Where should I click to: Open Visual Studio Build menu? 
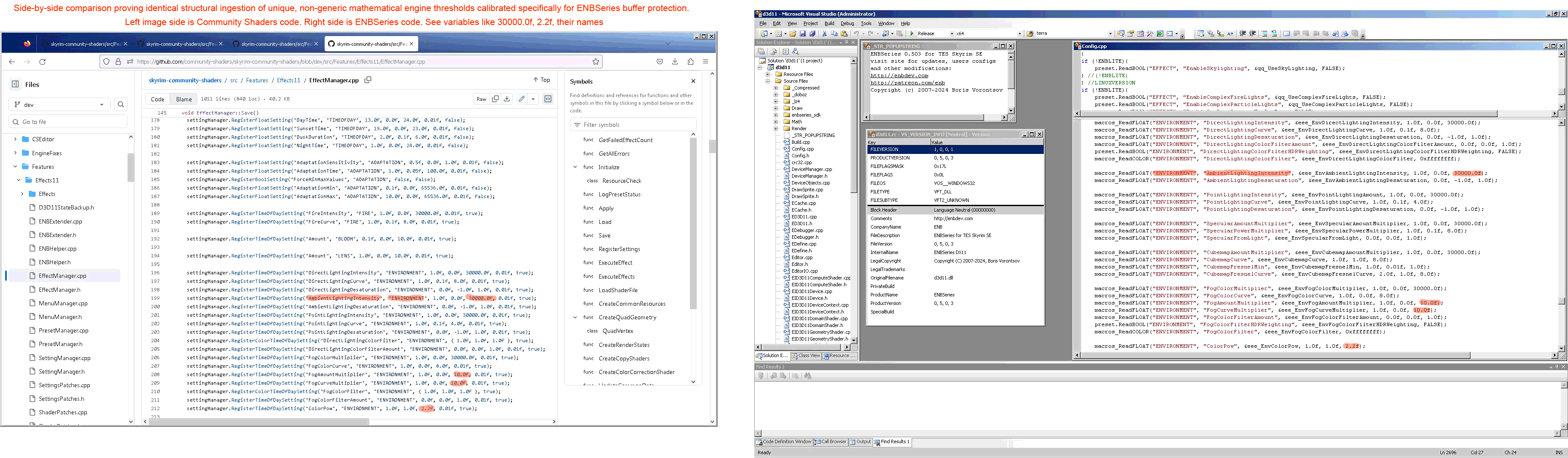tap(829, 23)
